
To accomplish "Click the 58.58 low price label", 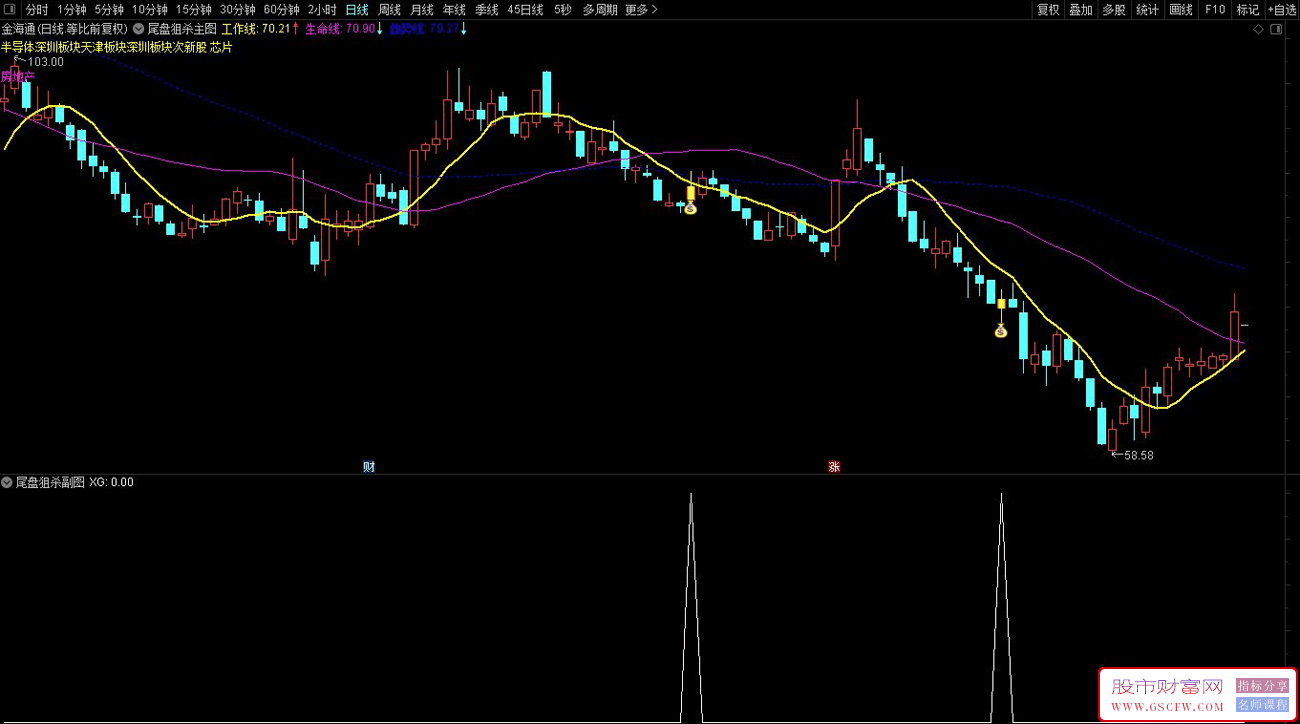I will [1138, 455].
